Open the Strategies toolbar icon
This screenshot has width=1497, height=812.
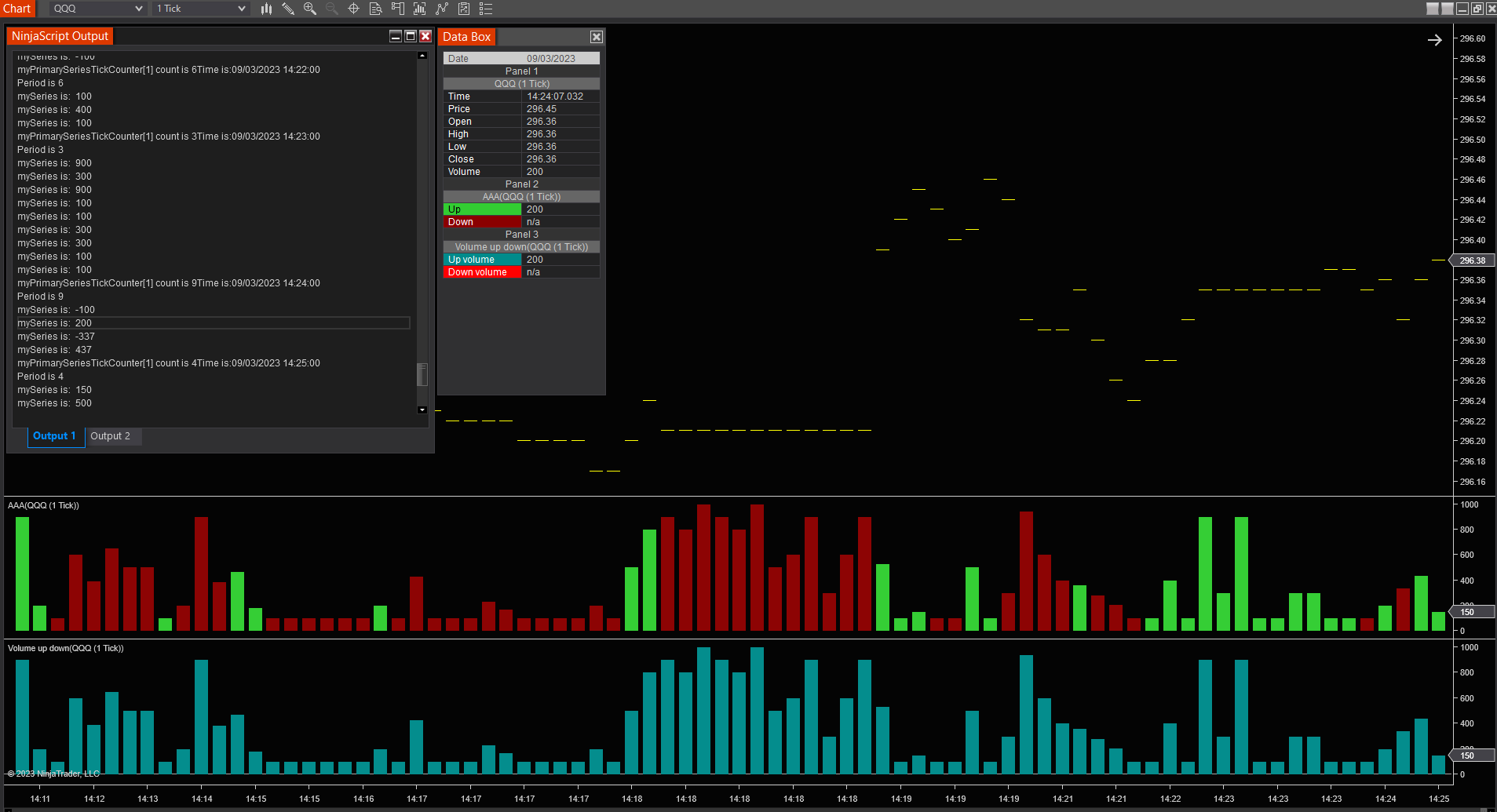[x=442, y=9]
